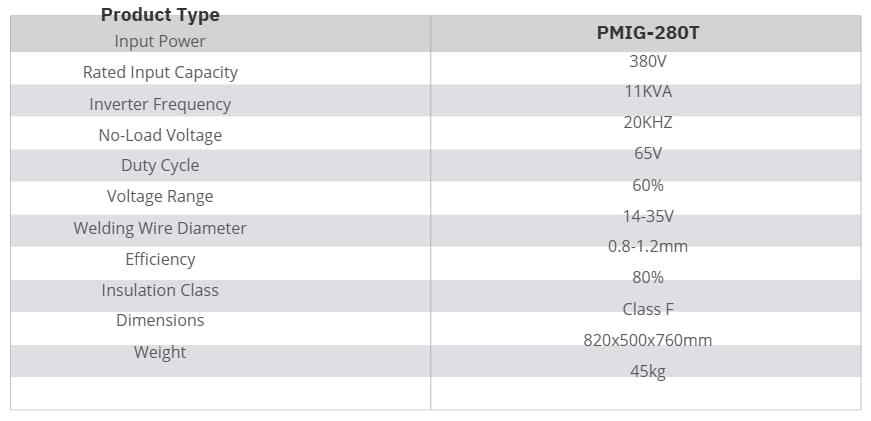Click the Welding Wire Diameter label

tap(160, 228)
